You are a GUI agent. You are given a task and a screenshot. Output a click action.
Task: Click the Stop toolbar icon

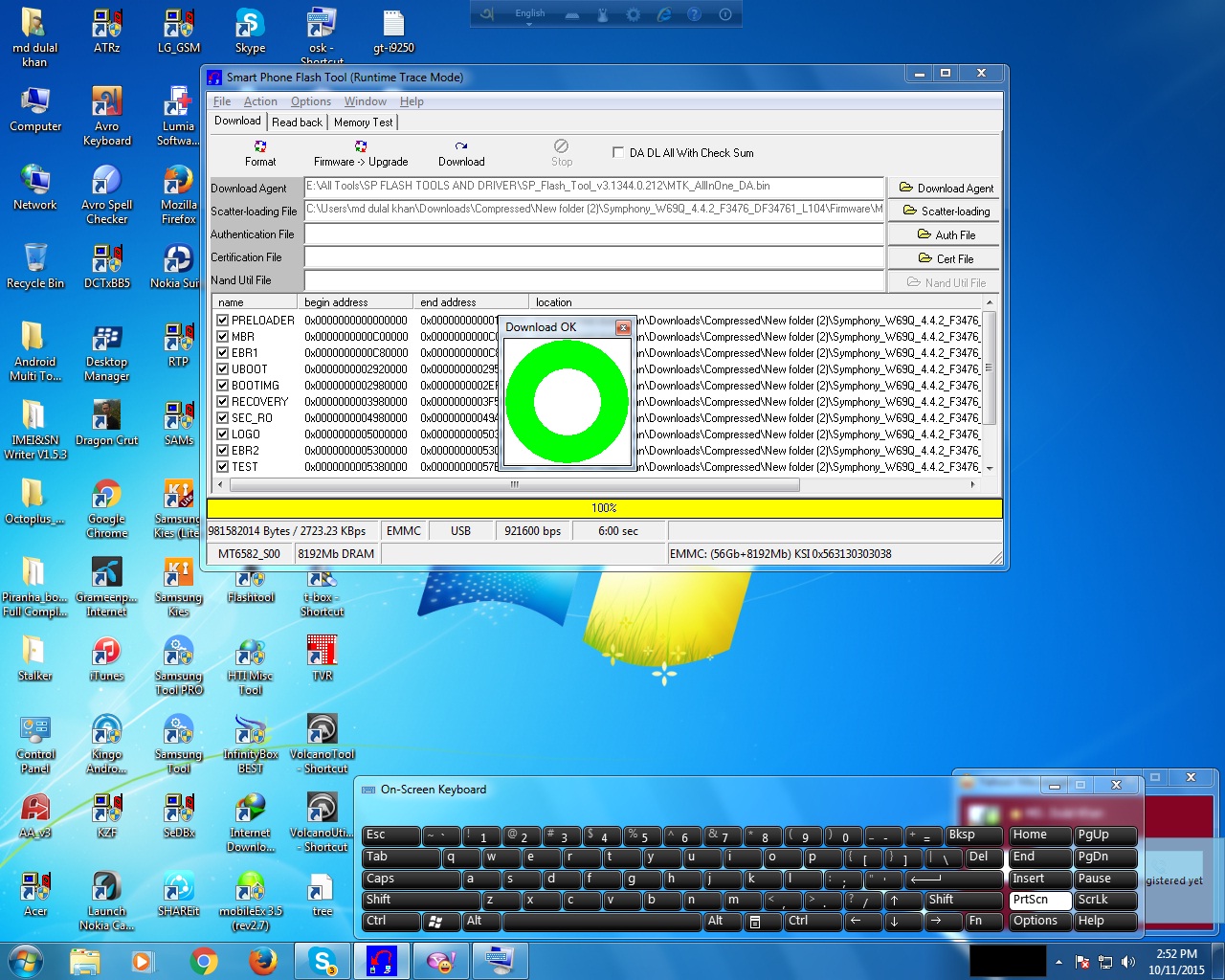tap(562, 153)
